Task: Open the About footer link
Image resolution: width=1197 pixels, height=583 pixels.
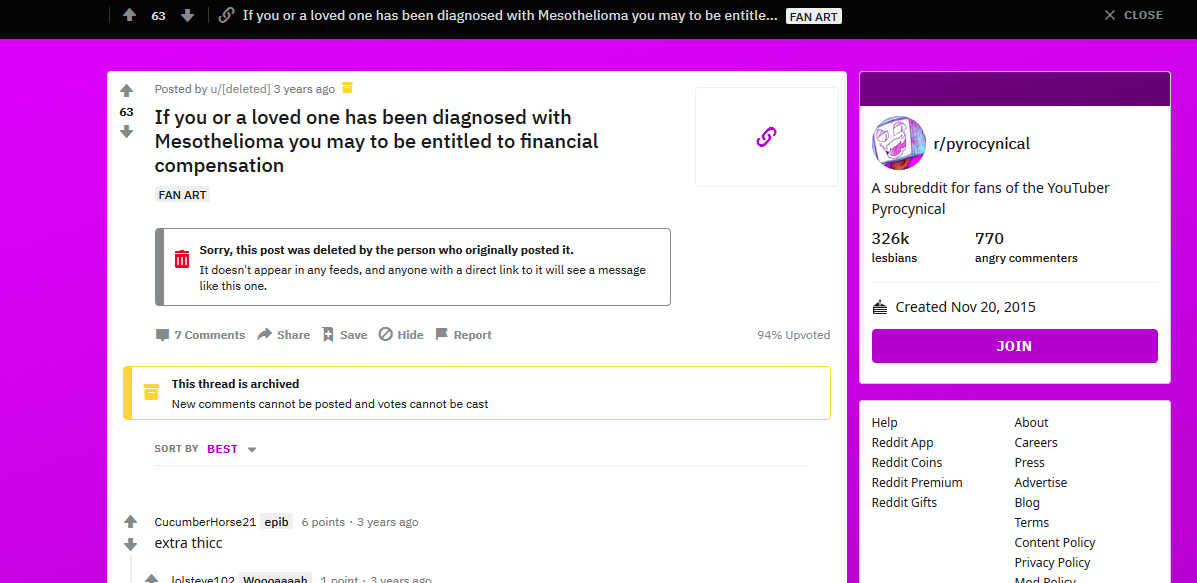Action: (x=1031, y=423)
